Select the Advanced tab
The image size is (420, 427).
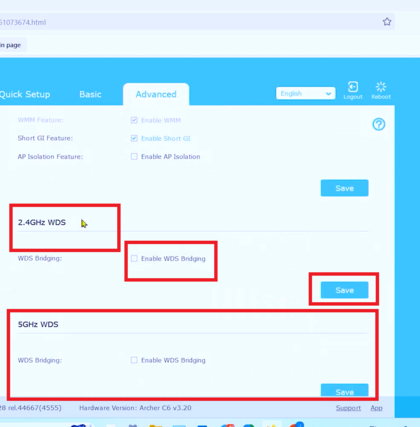156,94
